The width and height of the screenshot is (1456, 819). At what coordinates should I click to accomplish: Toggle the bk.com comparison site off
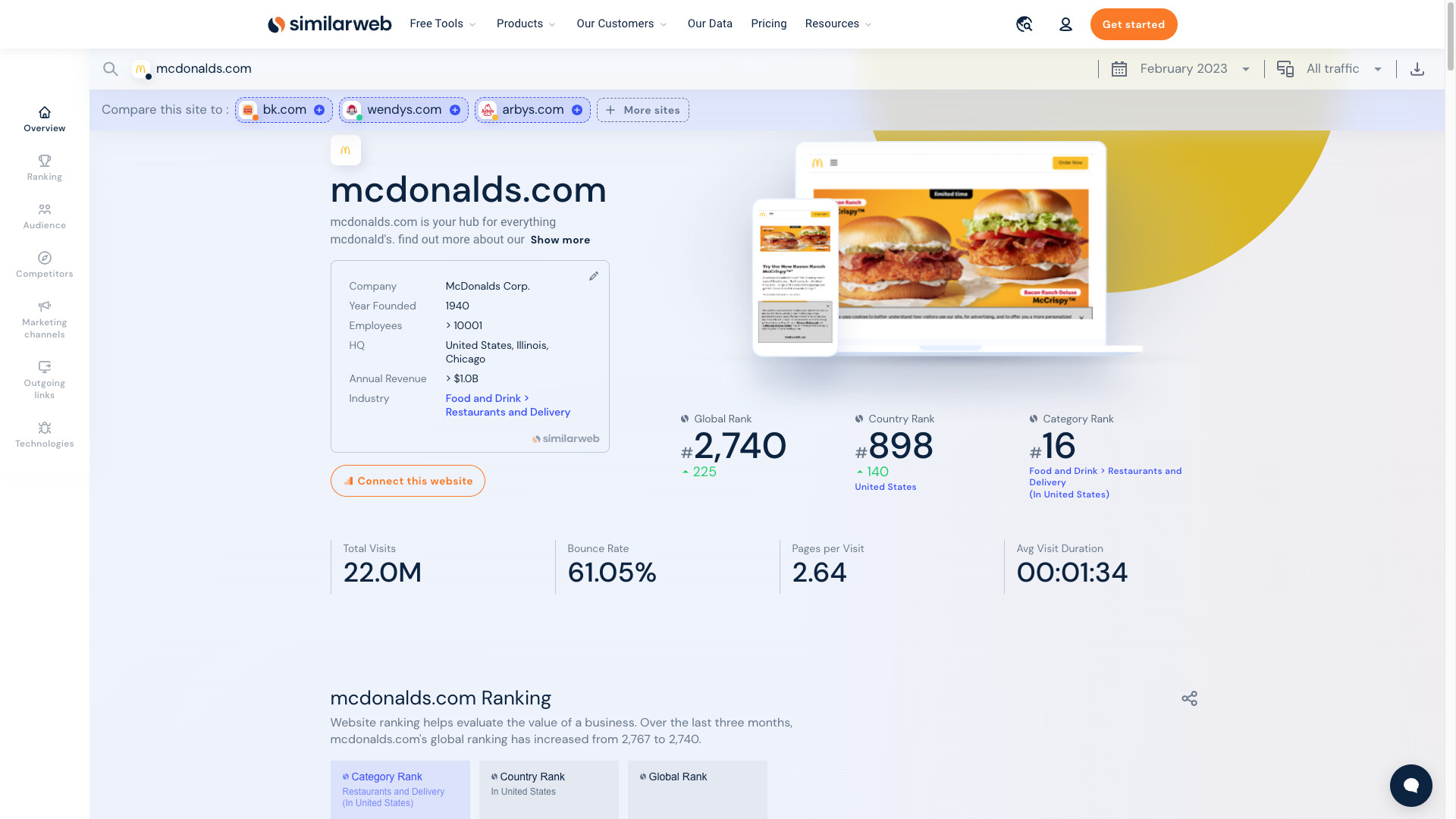click(x=320, y=110)
